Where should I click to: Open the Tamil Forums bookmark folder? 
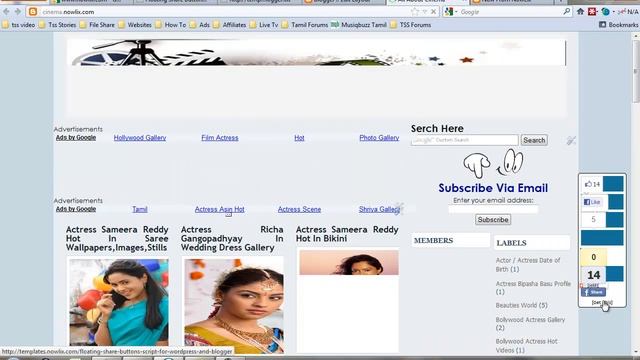pos(304,25)
